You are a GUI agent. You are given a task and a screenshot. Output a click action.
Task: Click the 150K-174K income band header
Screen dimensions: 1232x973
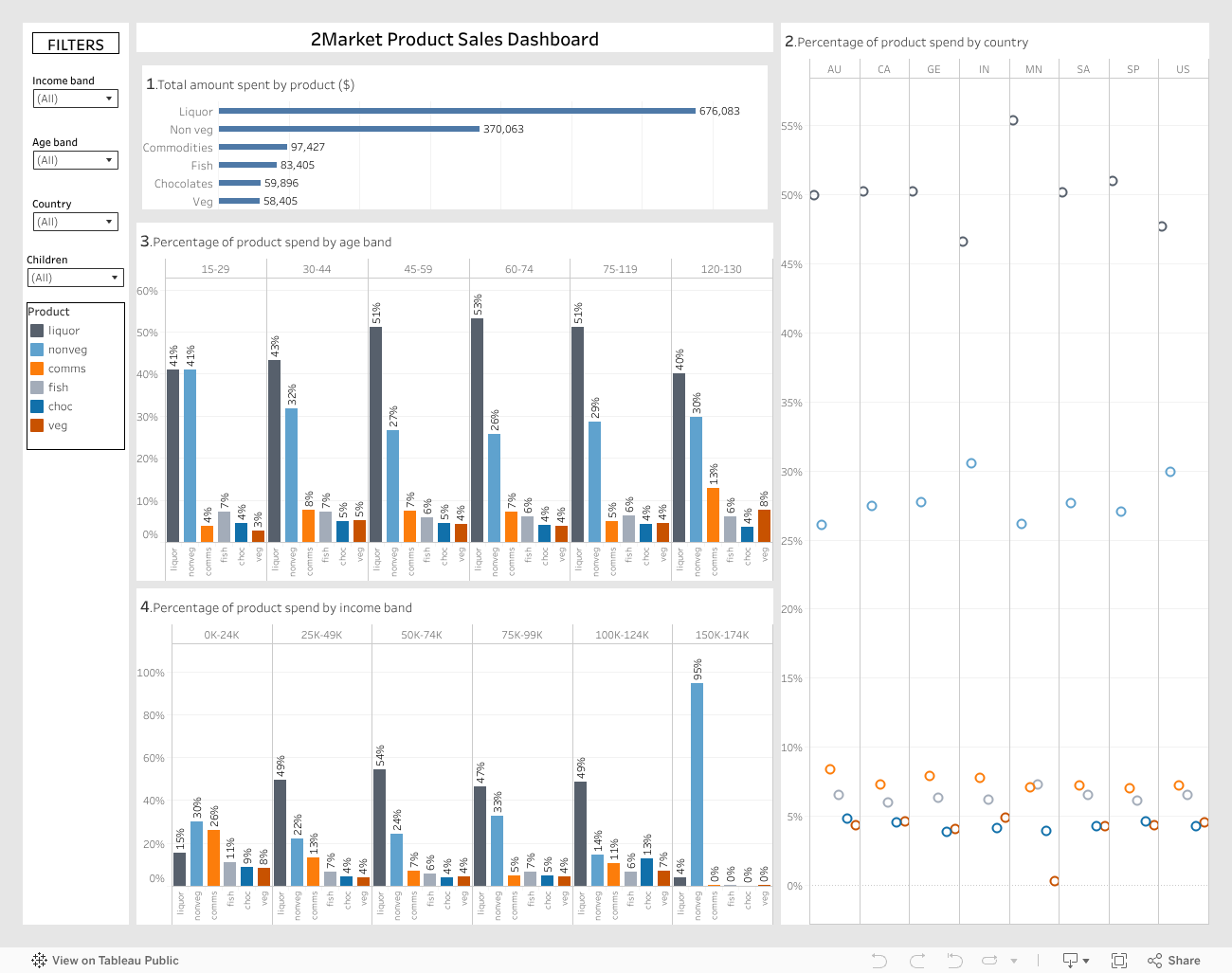pyautogui.click(x=722, y=635)
